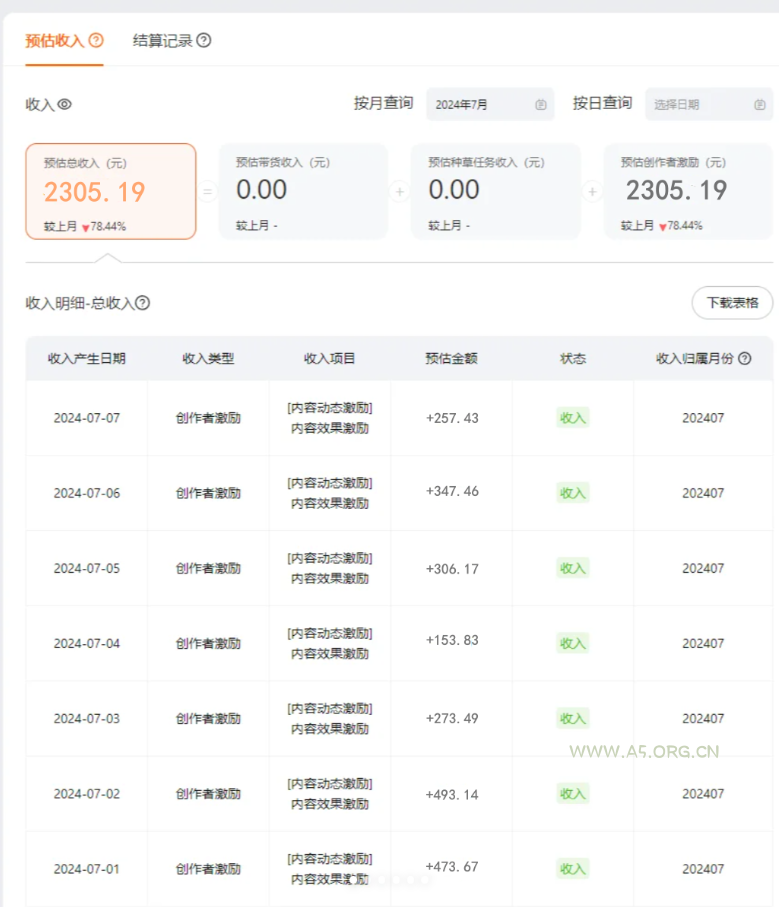Viewport: 779px width, 907px height.
Task: Switch to the 预估收入 tab
Action: [x=55, y=41]
